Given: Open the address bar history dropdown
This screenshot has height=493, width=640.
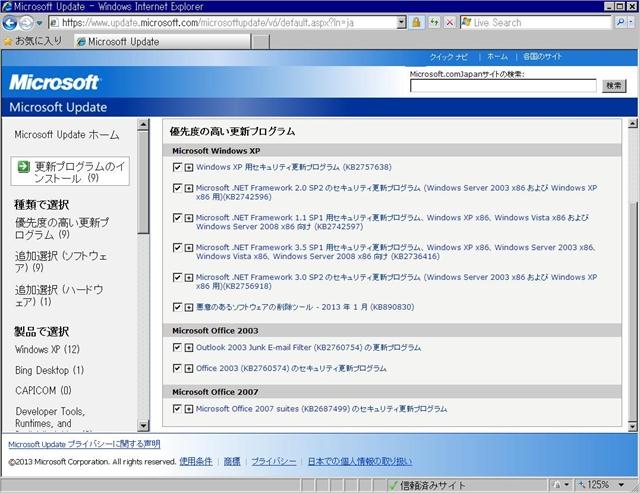Looking at the screenshot, I should (x=402, y=22).
